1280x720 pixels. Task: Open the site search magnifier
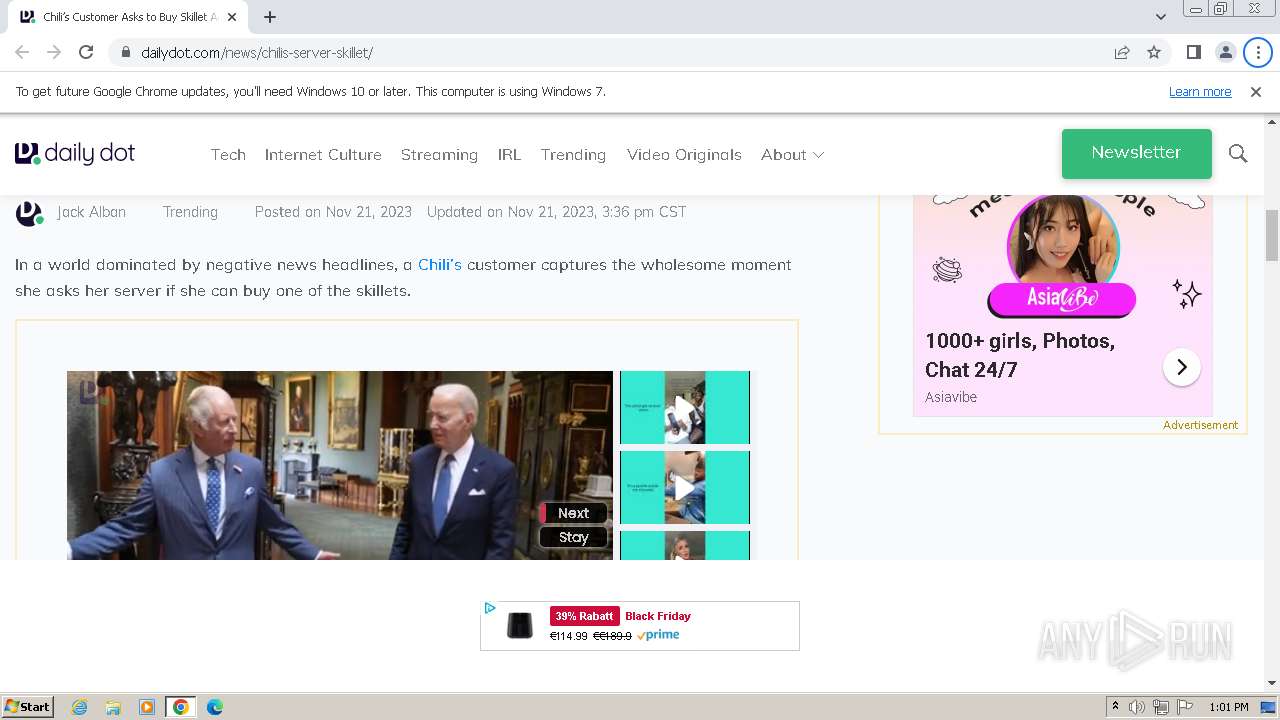[1238, 153]
